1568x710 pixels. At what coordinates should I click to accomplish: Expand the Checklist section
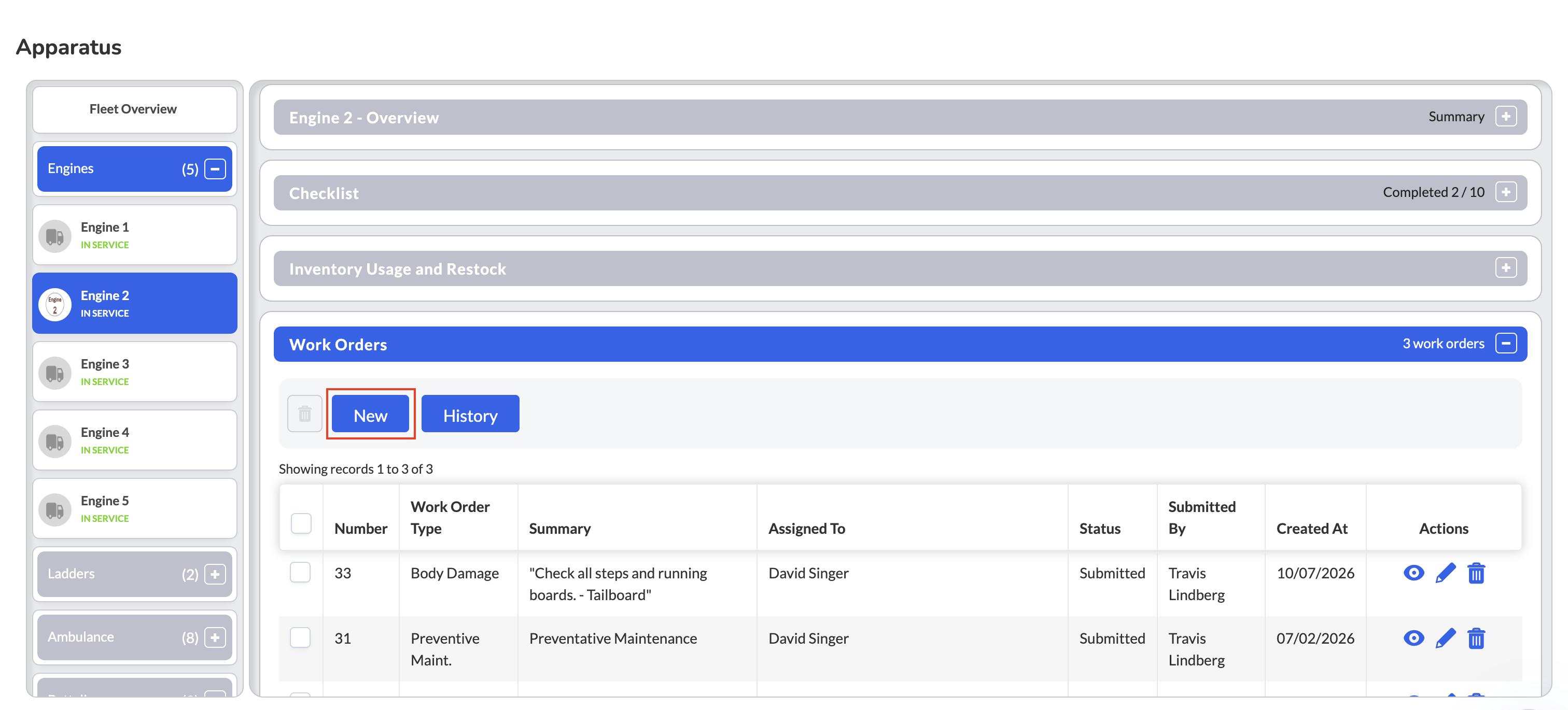(1505, 192)
